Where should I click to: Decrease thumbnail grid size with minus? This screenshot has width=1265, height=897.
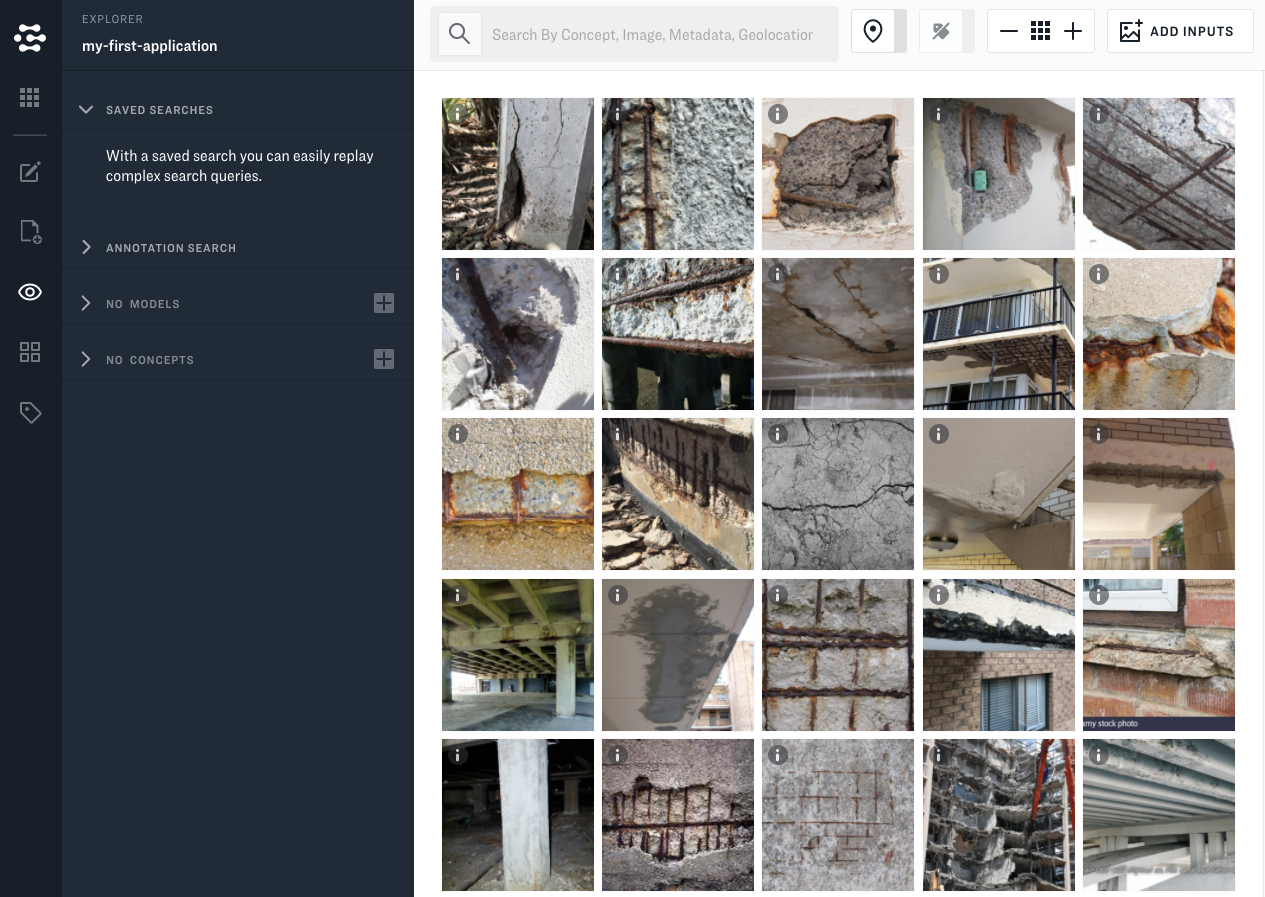click(1009, 32)
